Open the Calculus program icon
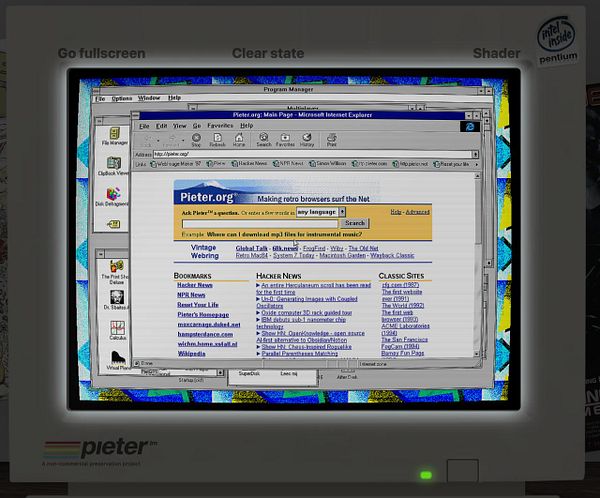The image size is (600, 498). [x=118, y=330]
